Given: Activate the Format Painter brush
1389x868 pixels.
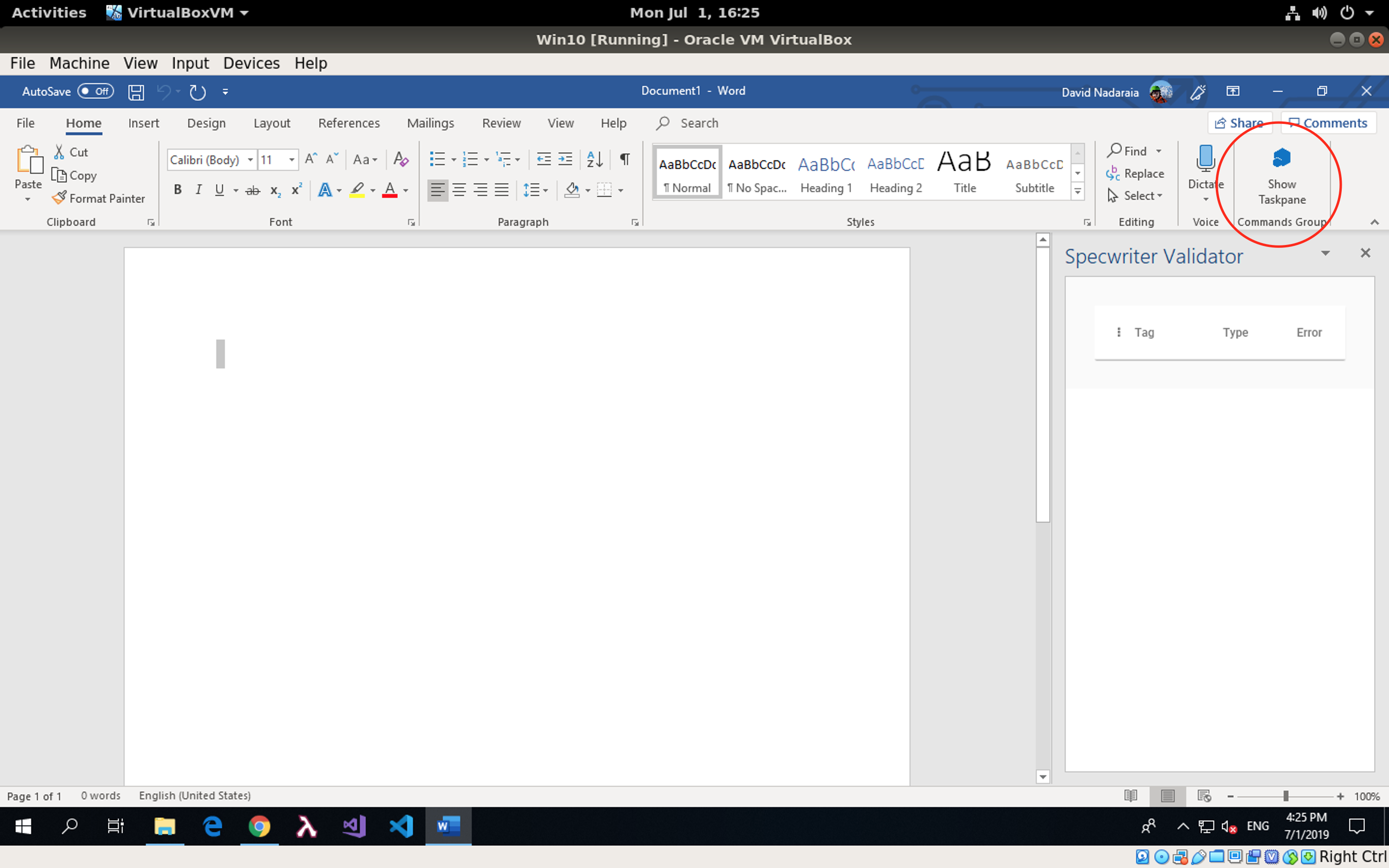Looking at the screenshot, I should [x=98, y=199].
